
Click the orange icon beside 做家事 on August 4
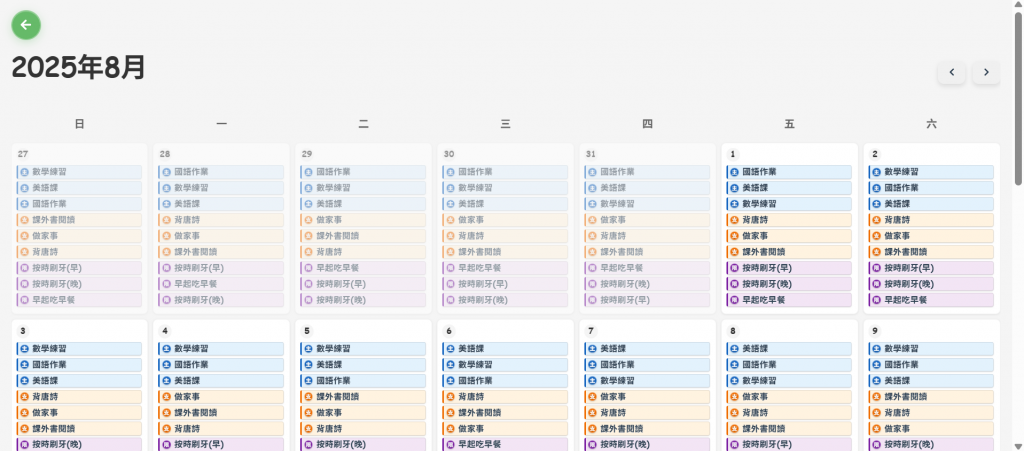point(166,397)
